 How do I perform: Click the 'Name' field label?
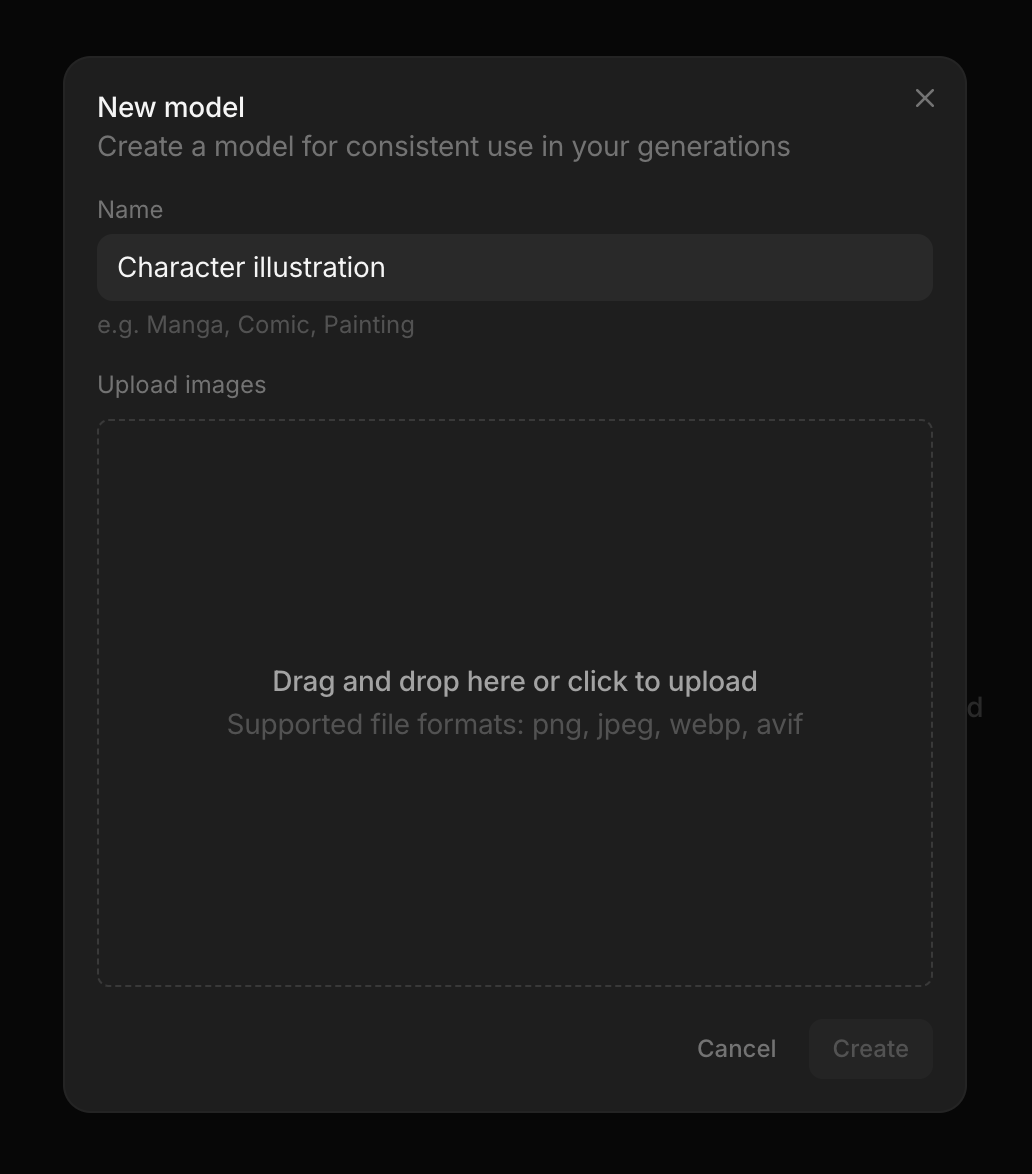130,210
